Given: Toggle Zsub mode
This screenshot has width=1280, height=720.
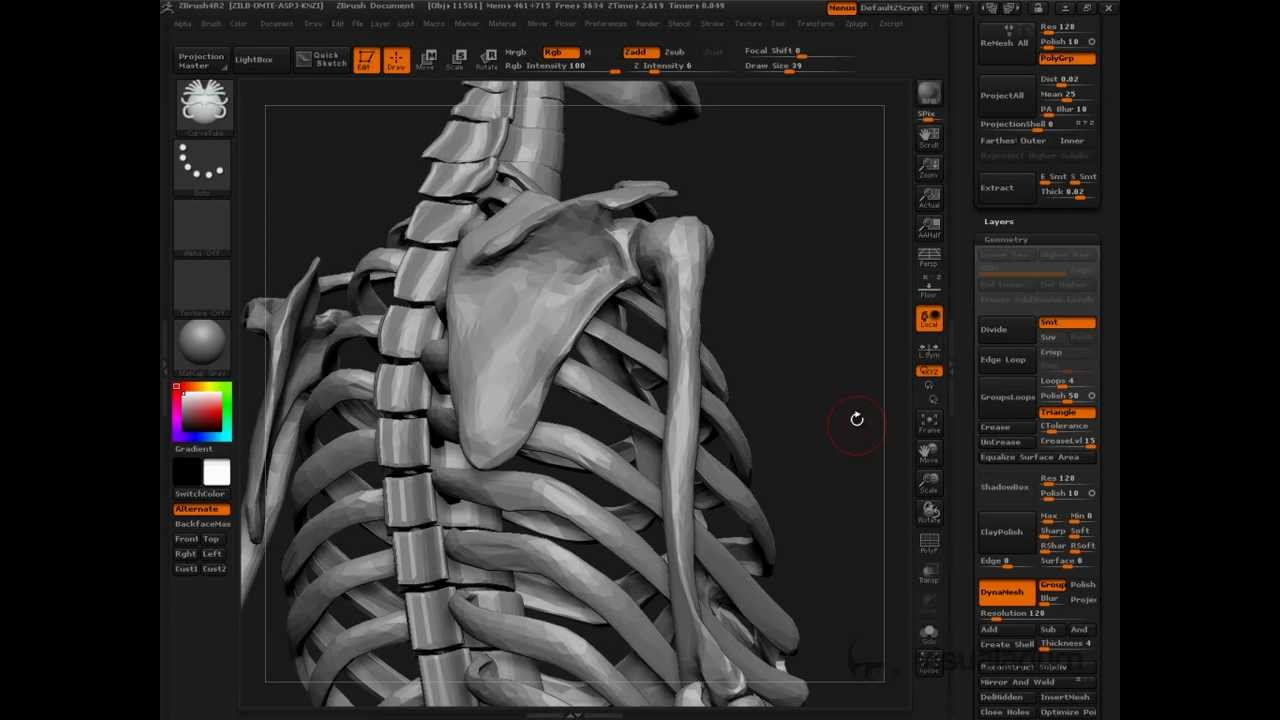Looking at the screenshot, I should [675, 52].
